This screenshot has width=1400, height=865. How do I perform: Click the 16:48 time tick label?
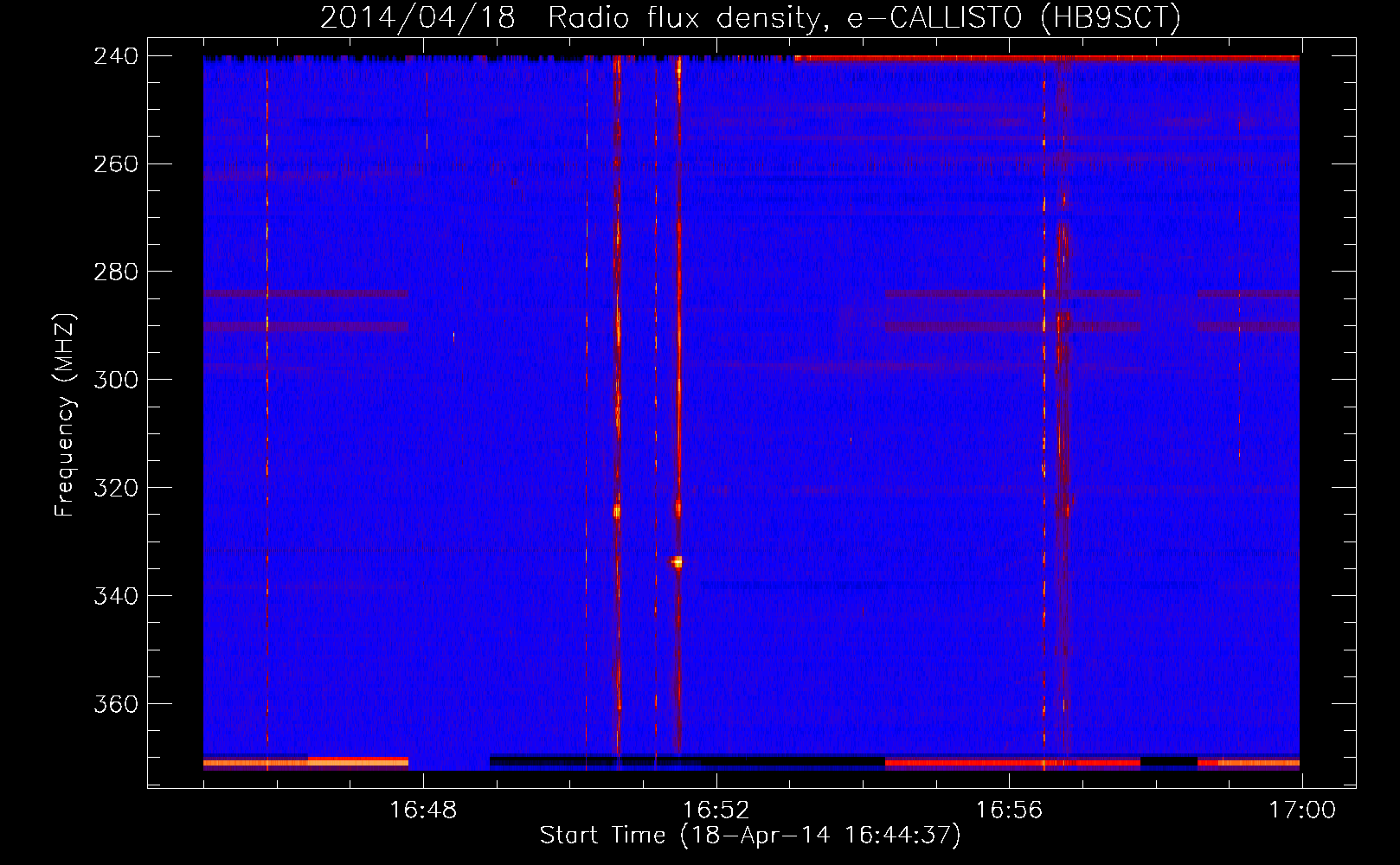click(x=422, y=811)
